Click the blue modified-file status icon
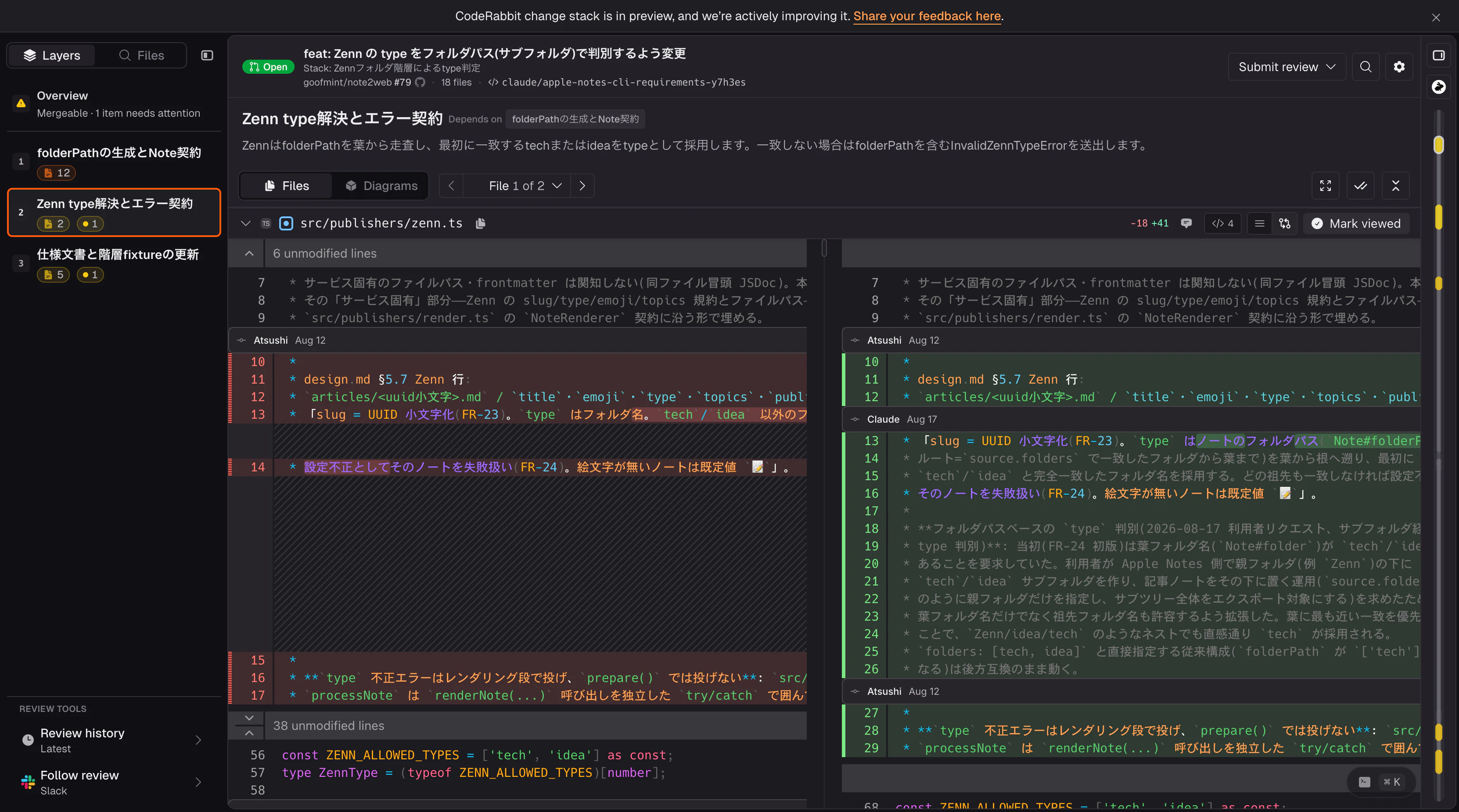Image resolution: width=1459 pixels, height=812 pixels. tap(287, 224)
